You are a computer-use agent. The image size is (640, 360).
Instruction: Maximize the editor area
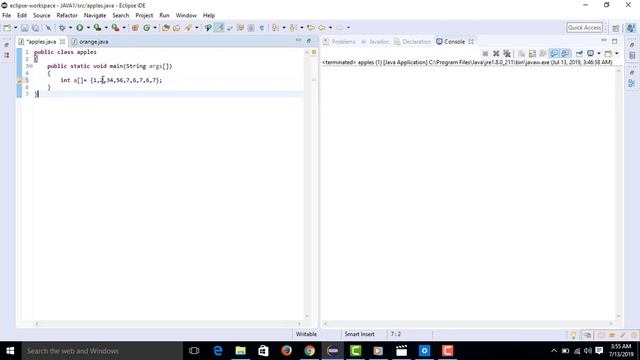pos(309,41)
